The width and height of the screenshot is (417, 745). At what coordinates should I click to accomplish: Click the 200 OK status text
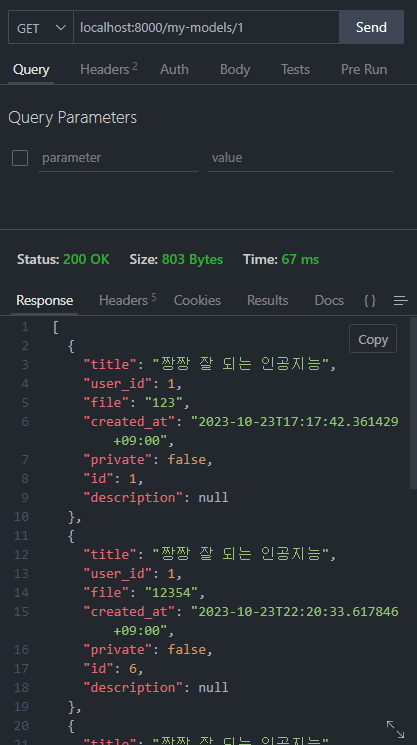click(x=86, y=259)
